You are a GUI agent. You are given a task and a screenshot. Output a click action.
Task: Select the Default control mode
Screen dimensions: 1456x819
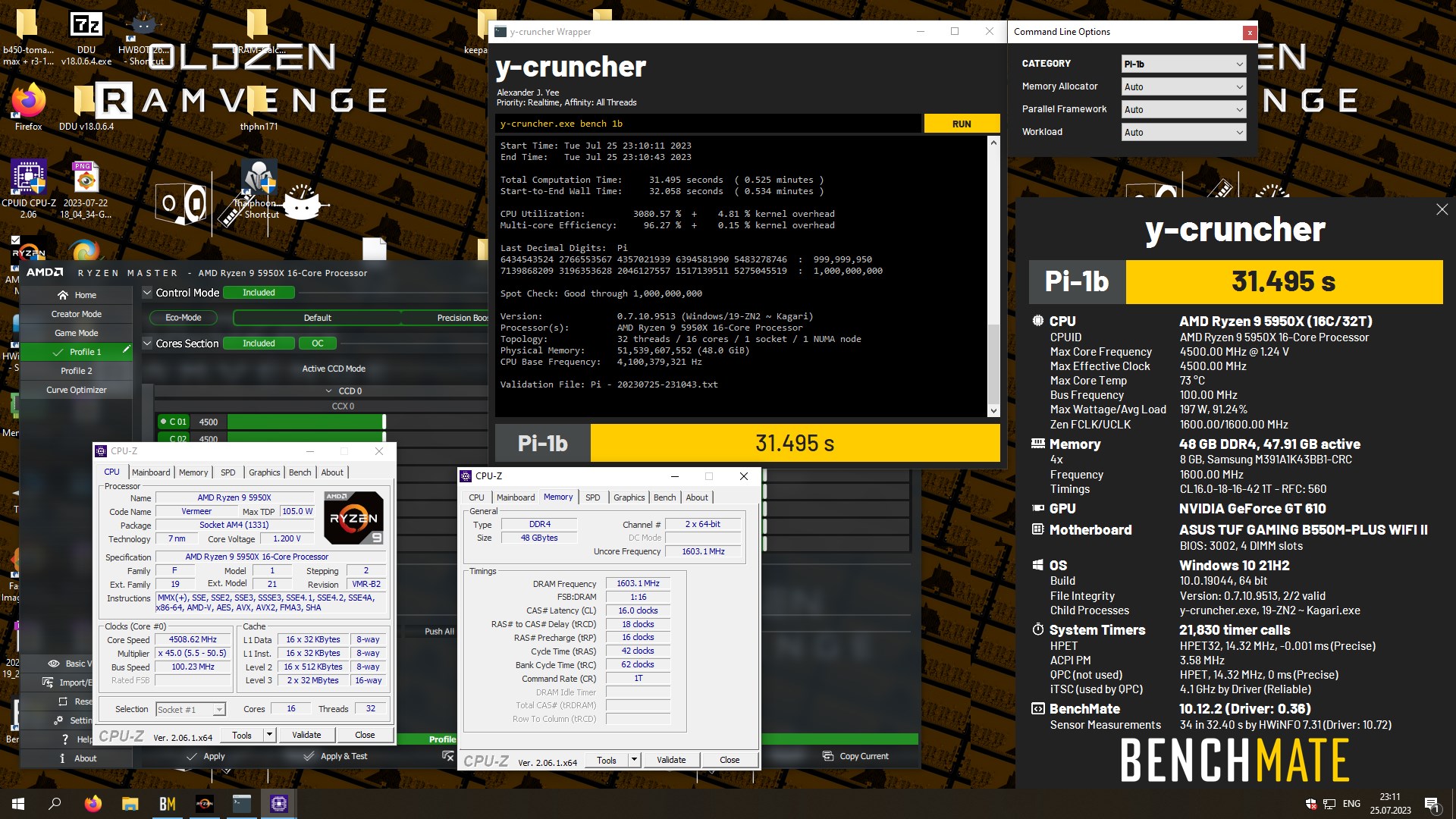pyautogui.click(x=317, y=318)
